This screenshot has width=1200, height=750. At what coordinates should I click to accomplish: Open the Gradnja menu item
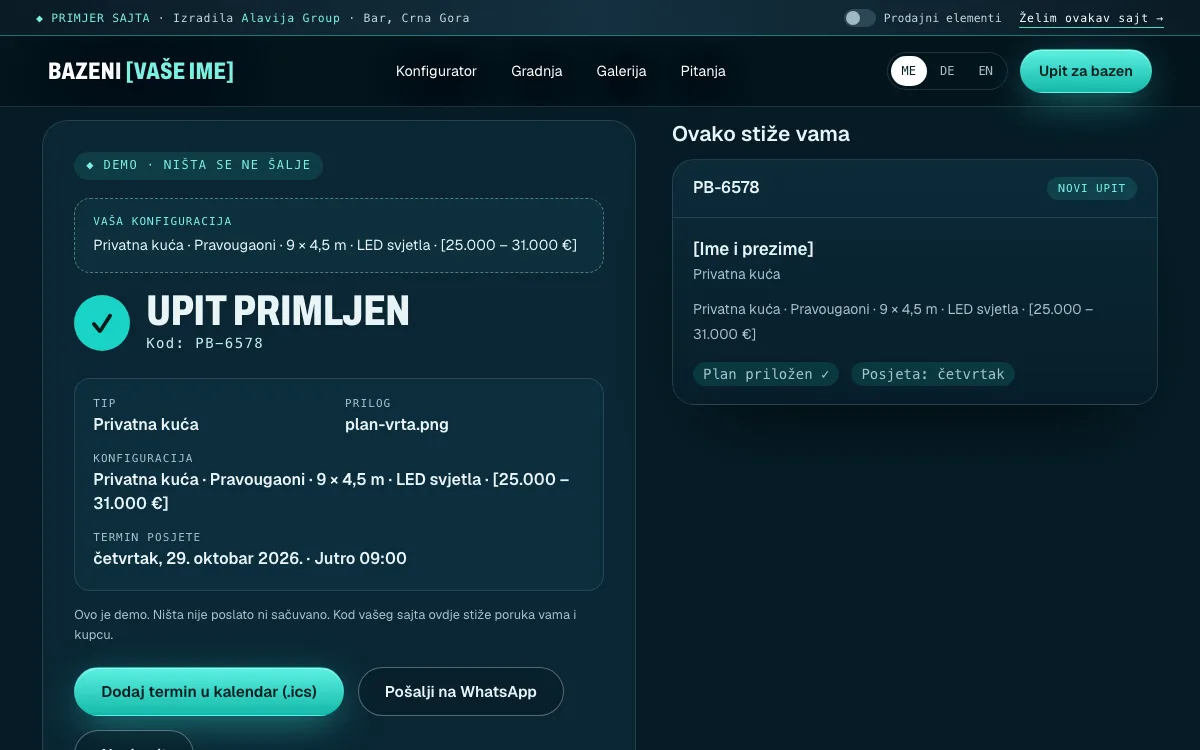click(x=537, y=71)
